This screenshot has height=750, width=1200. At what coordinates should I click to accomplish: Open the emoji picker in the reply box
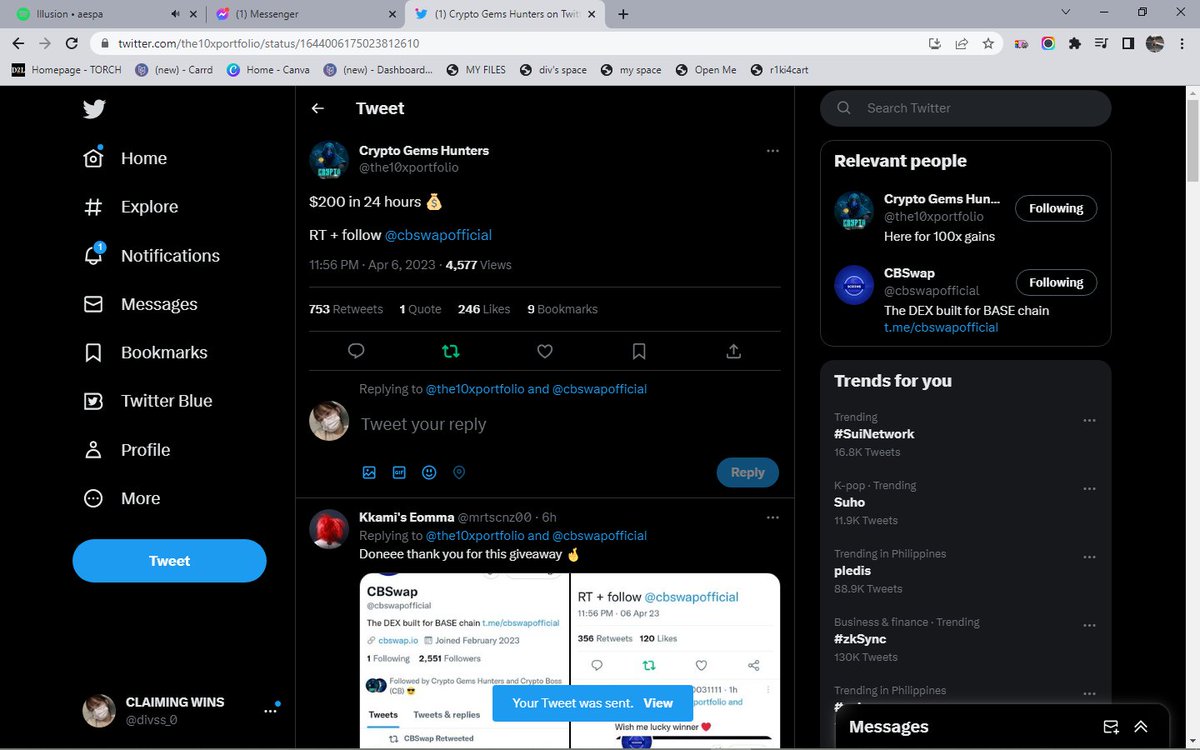pyautogui.click(x=429, y=472)
